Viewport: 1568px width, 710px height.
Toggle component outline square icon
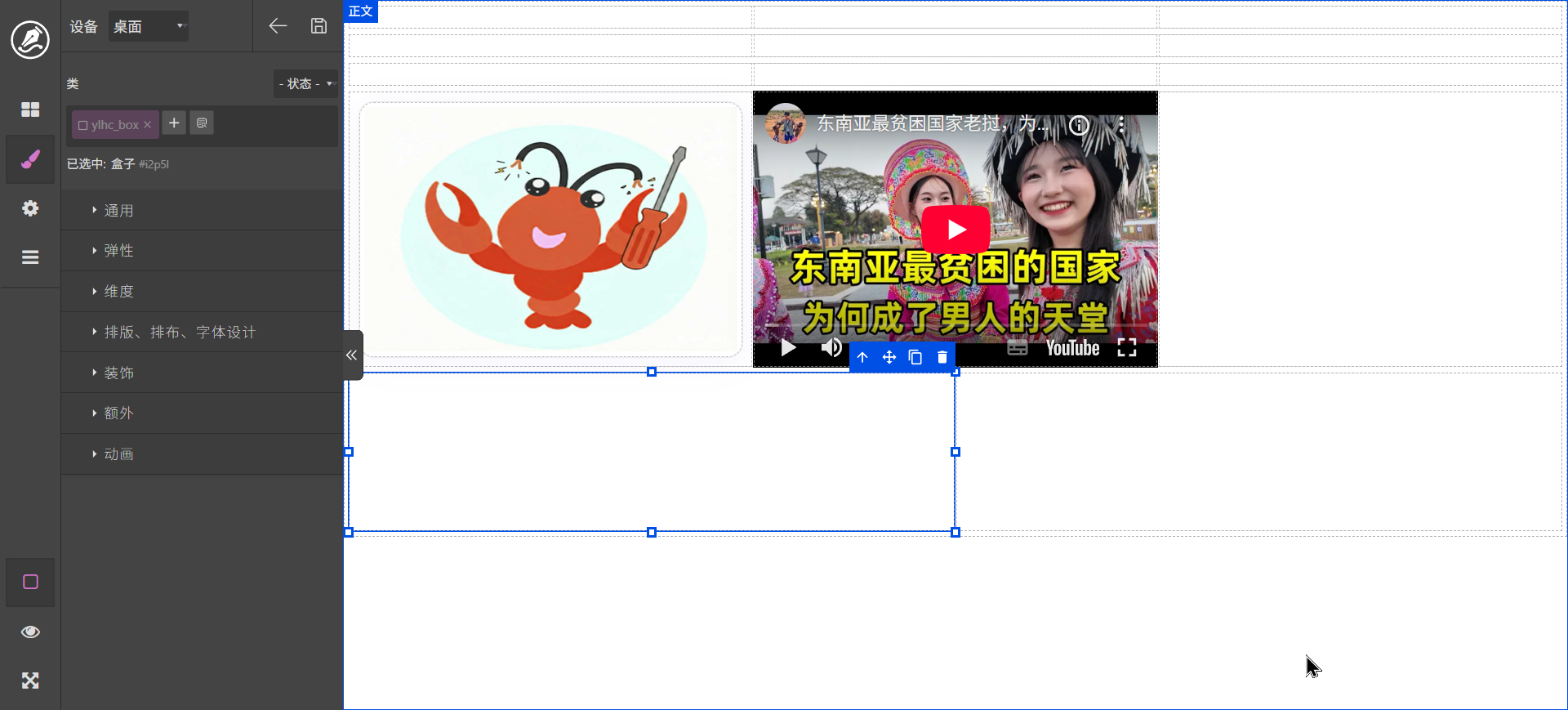(30, 582)
